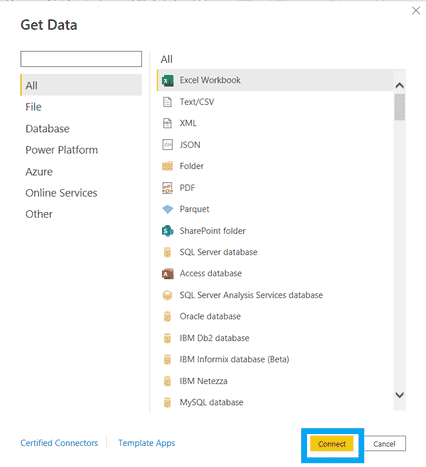
Task: Click the Connect button
Action: click(332, 444)
